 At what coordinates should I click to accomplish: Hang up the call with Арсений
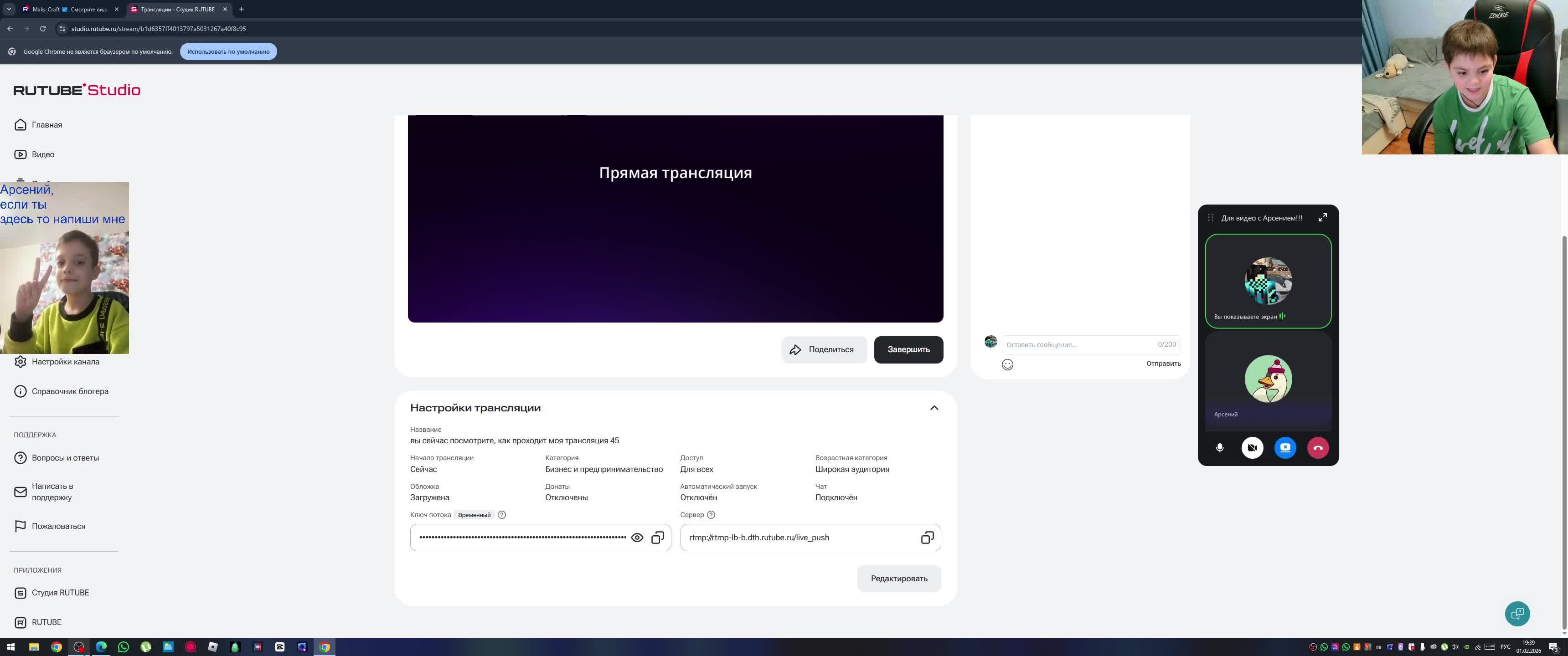coord(1318,448)
